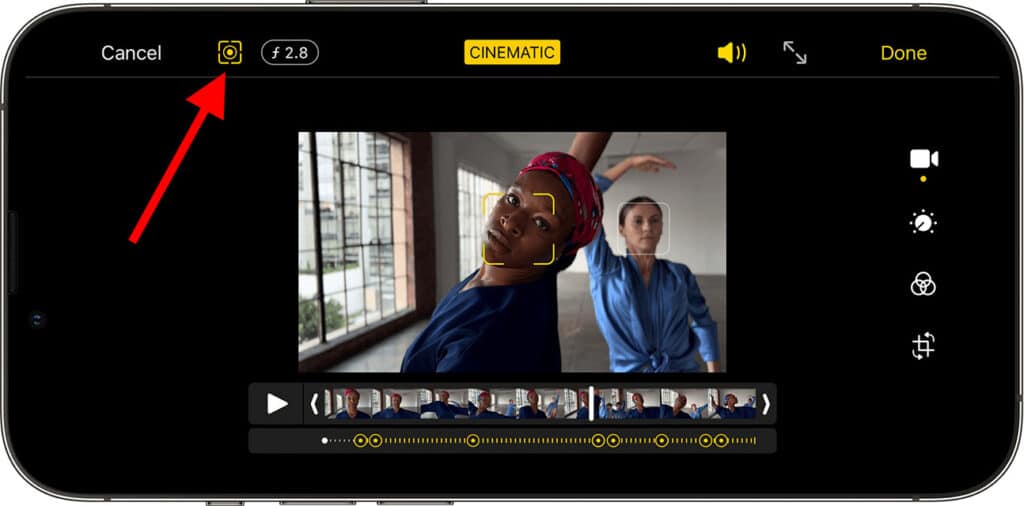Open the adjustments dial tool
Image resolution: width=1024 pixels, height=506 pixels.
click(x=923, y=223)
